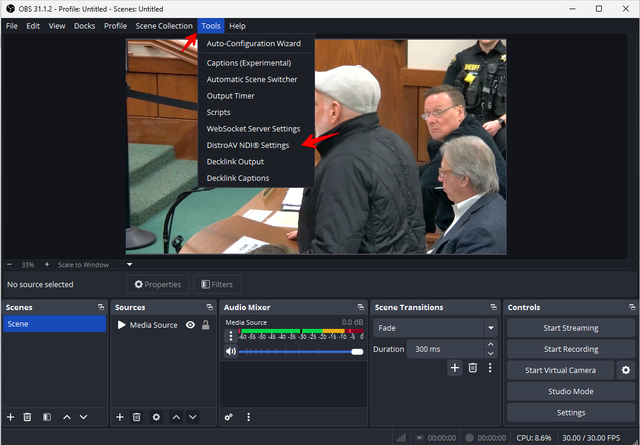This screenshot has height=445, width=640.
Task: Click the Properties button
Action: (158, 284)
